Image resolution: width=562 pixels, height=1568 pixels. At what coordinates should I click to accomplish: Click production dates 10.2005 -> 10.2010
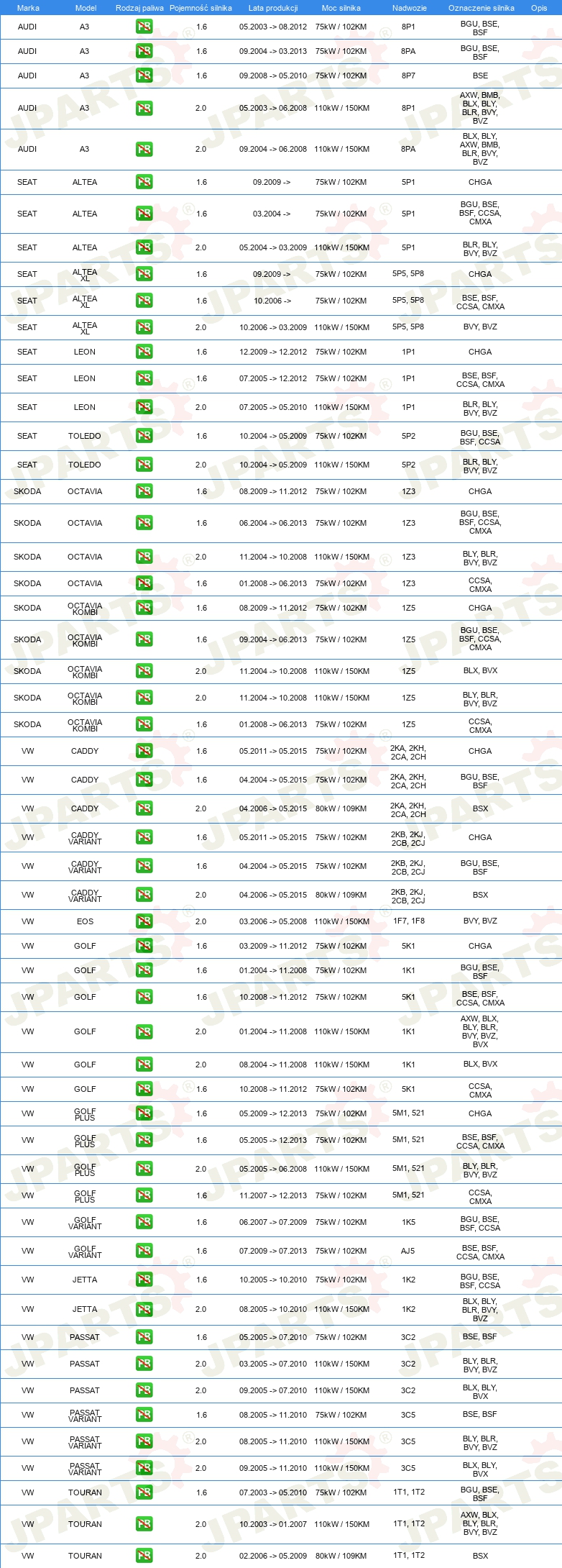[273, 1280]
